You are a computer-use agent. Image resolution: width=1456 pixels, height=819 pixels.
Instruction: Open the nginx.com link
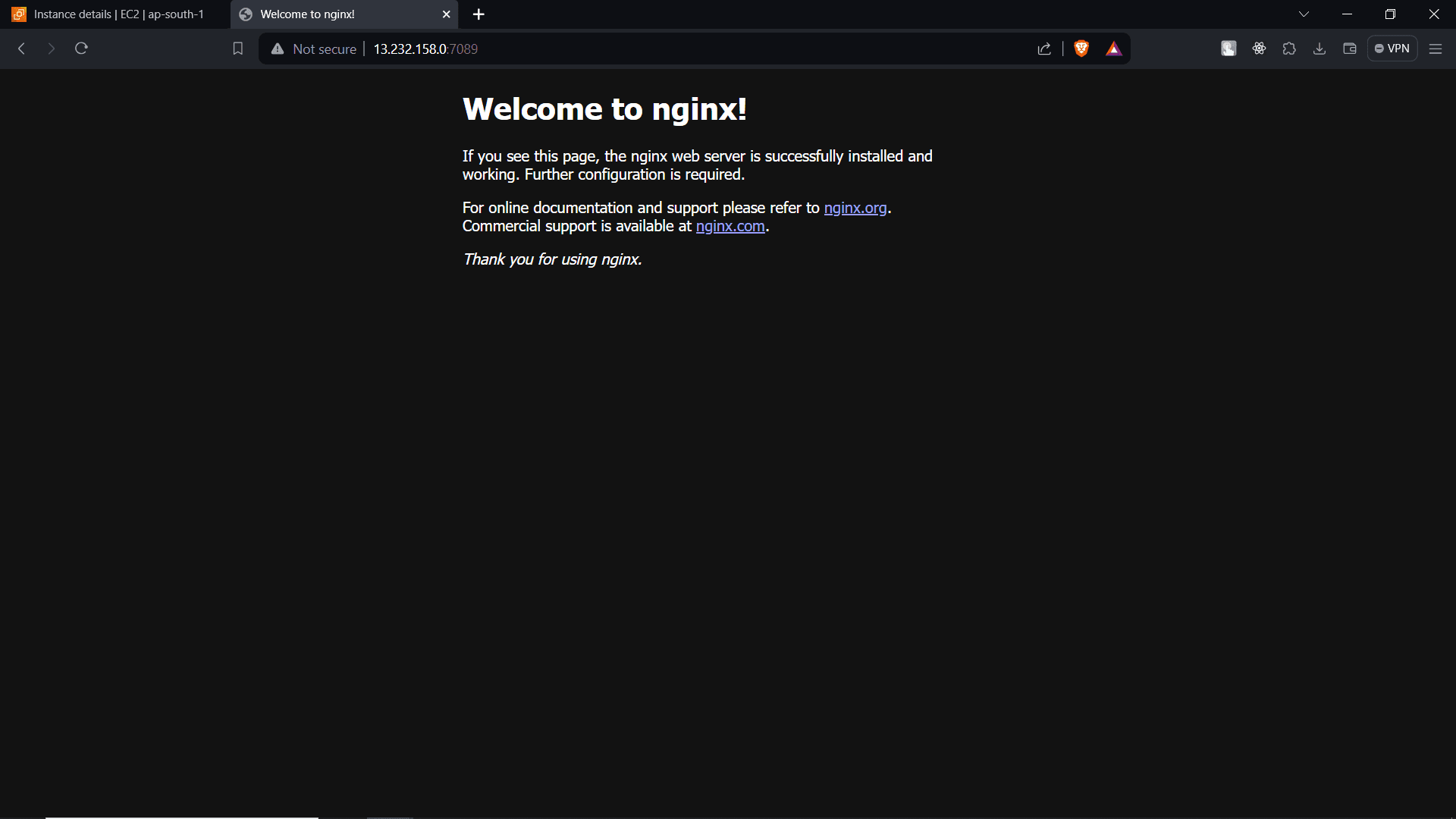(x=730, y=226)
